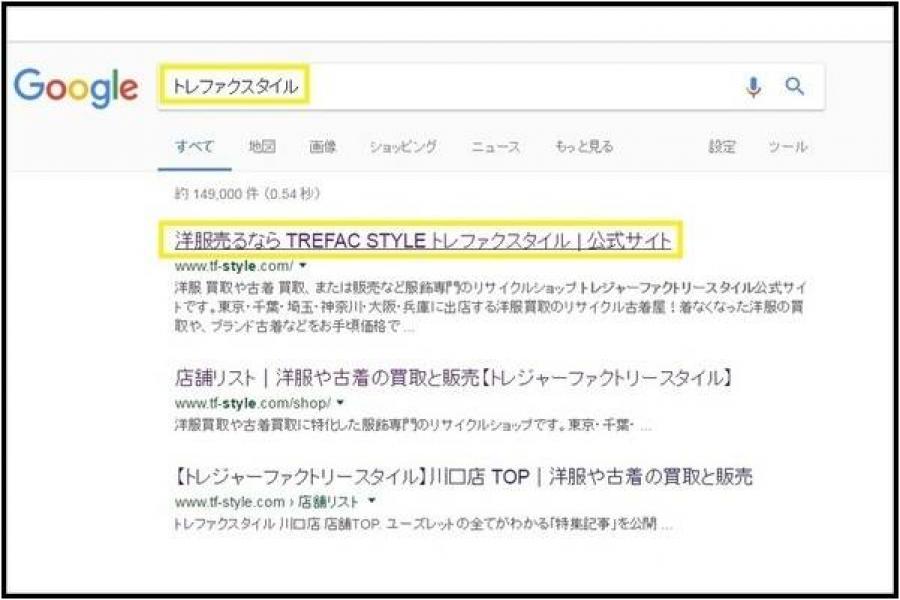900x600 pixels.
Task: Open the 店舗リスト result title link
Action: coord(453,378)
